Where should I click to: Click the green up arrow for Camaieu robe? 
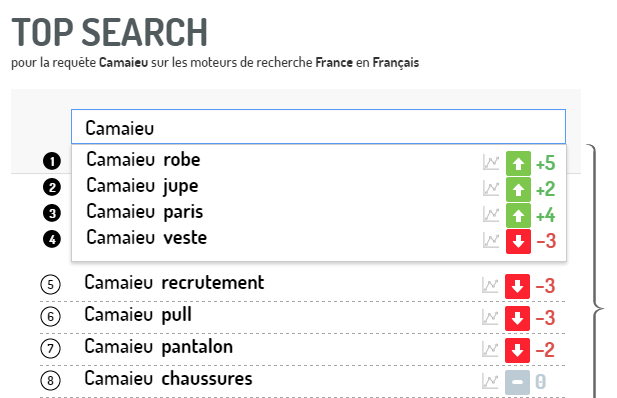click(518, 163)
